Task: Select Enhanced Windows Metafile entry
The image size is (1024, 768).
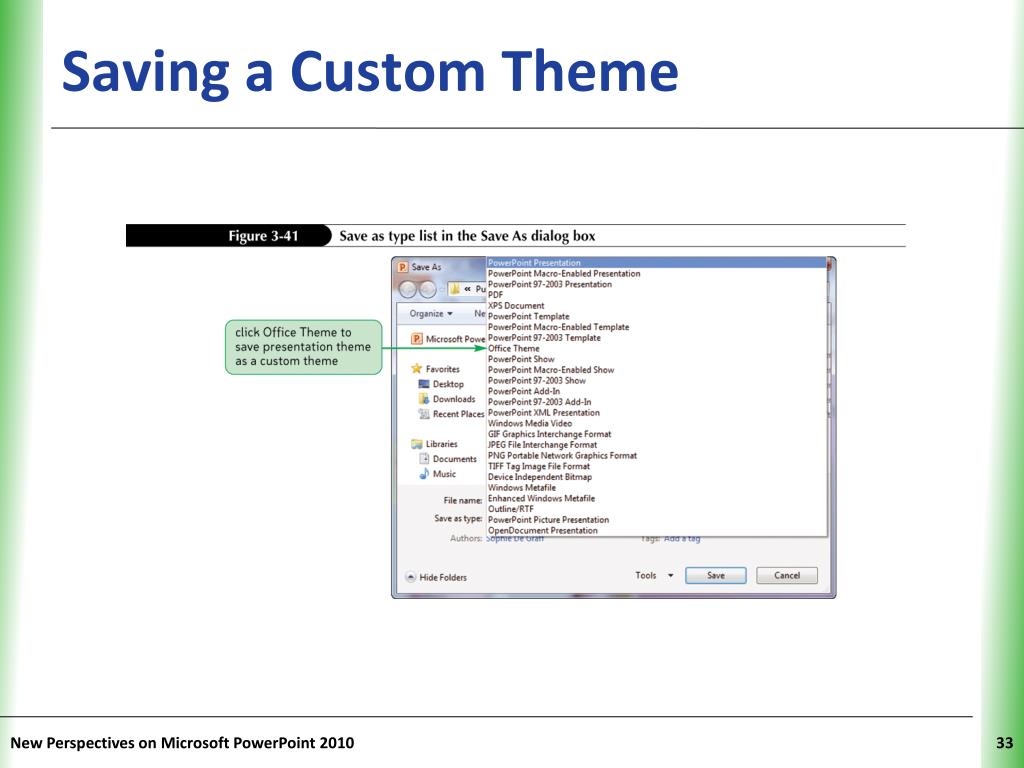Action: 656,498
